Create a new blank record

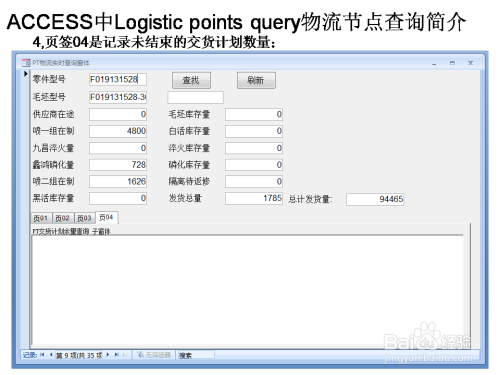[x=125, y=355]
